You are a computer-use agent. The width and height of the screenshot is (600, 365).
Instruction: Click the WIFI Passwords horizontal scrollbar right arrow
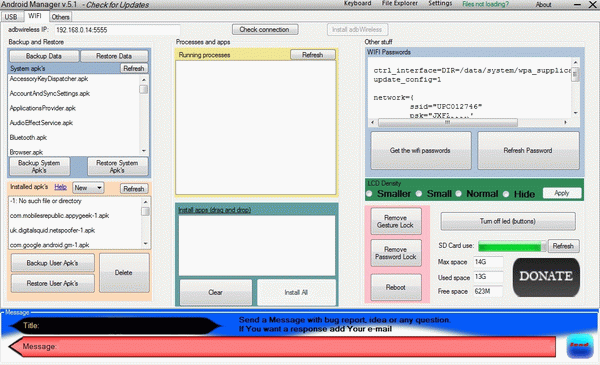click(x=566, y=122)
